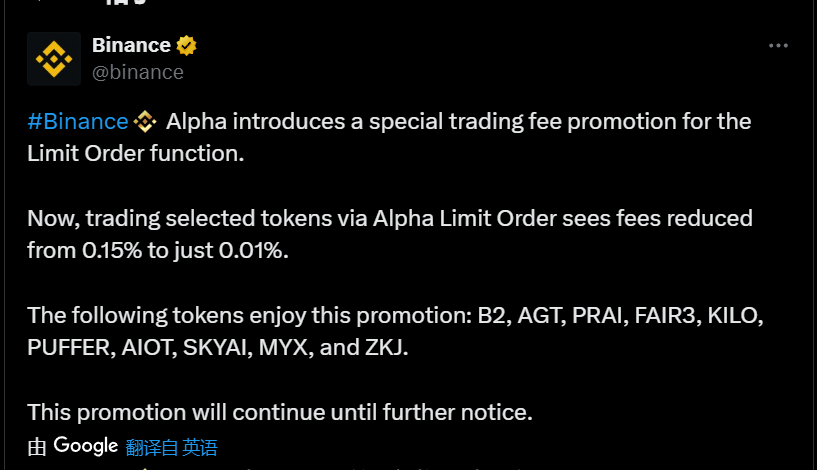The height and width of the screenshot is (470, 817).
Task: Click the Google logo in translation credit
Action: coord(86,446)
